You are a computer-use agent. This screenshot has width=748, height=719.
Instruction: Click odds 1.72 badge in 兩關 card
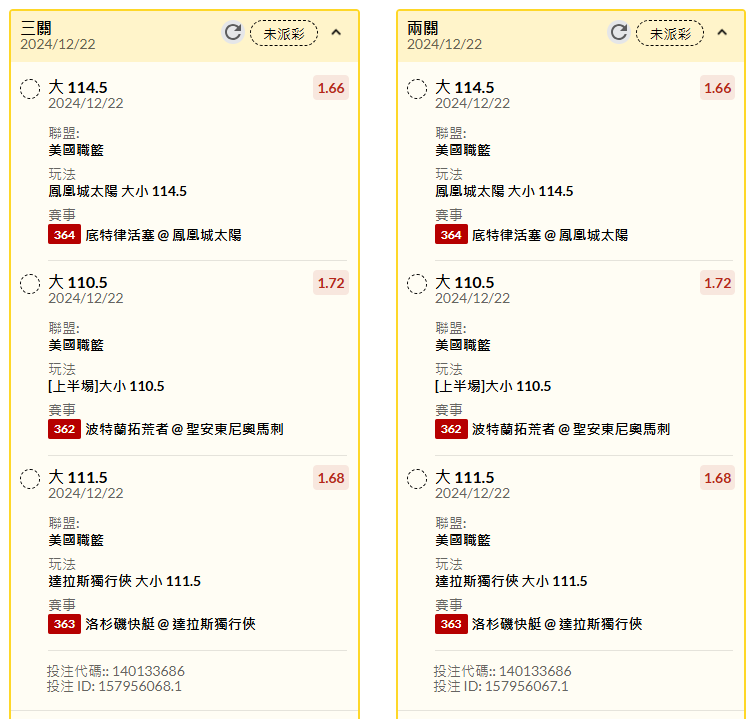717,283
